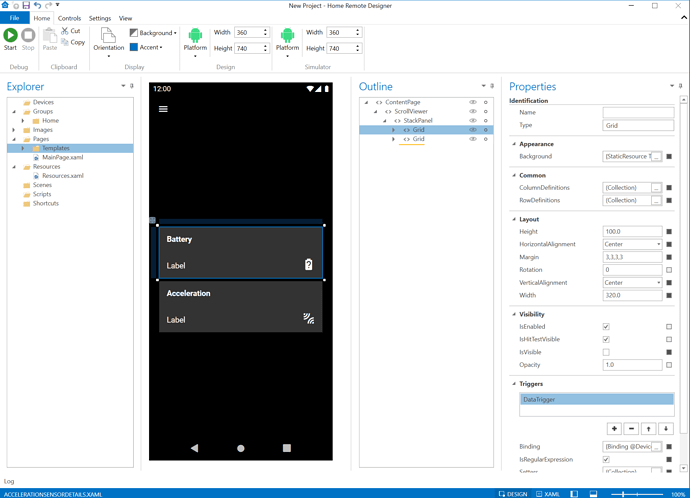Viewport: 690px width, 498px height.
Task: Cut the selected item
Action: point(71,31)
